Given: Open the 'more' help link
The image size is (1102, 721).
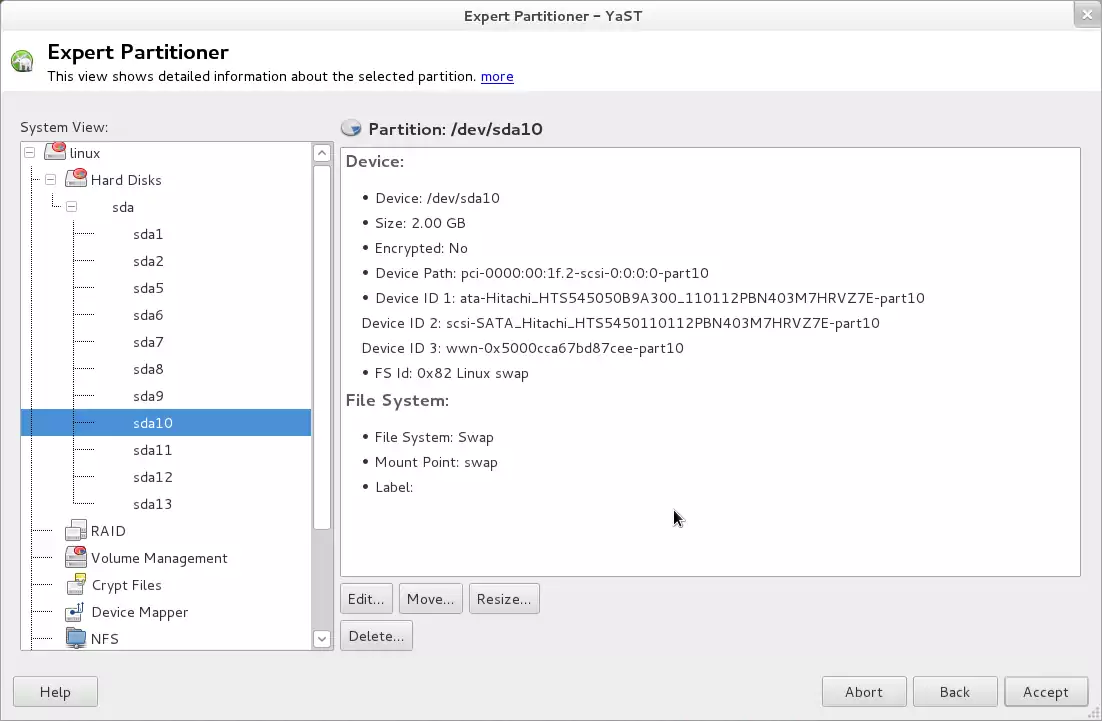Looking at the screenshot, I should click(497, 76).
